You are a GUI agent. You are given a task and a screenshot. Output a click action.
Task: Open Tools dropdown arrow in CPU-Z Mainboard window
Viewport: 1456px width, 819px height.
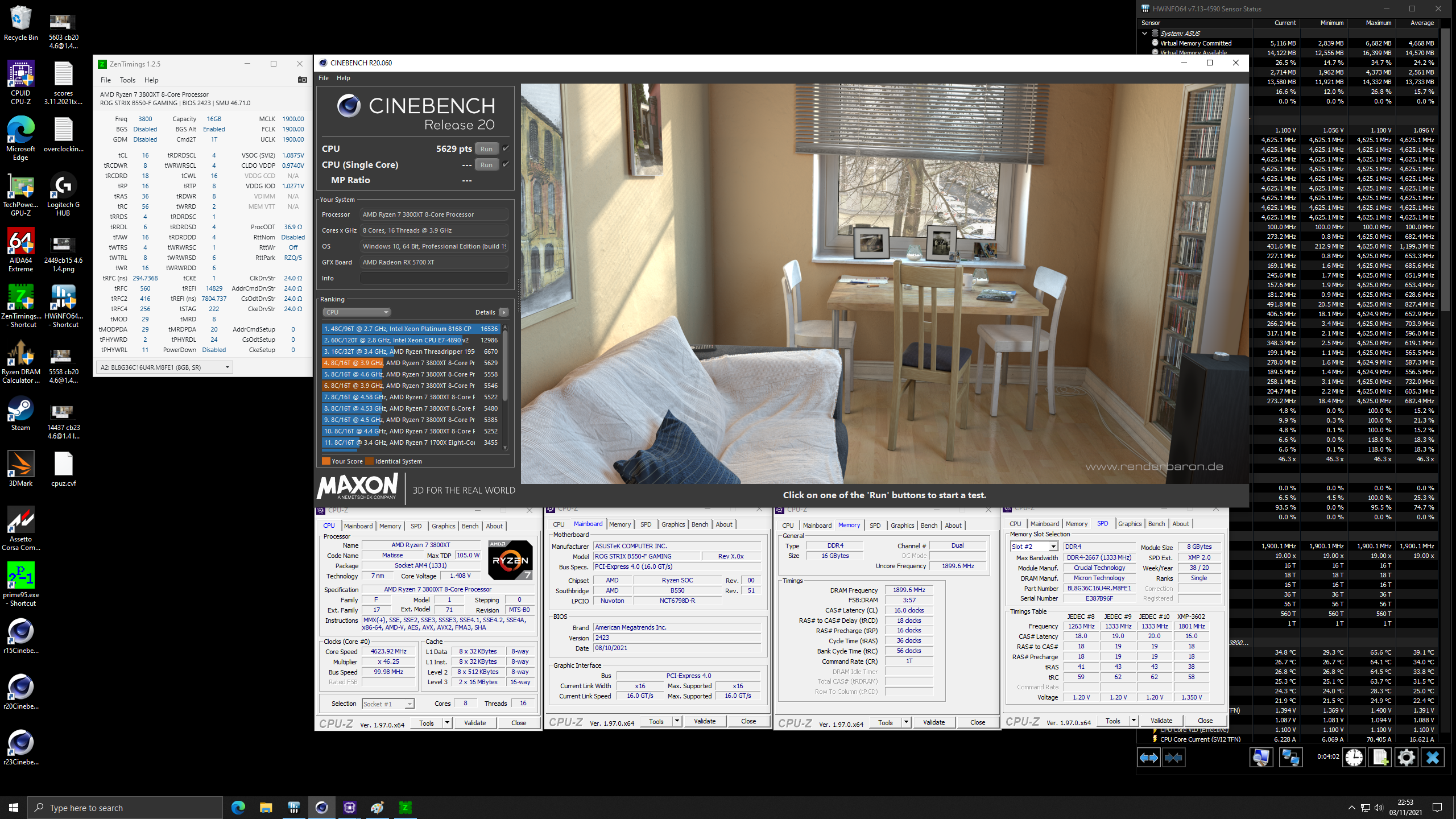pyautogui.click(x=677, y=721)
